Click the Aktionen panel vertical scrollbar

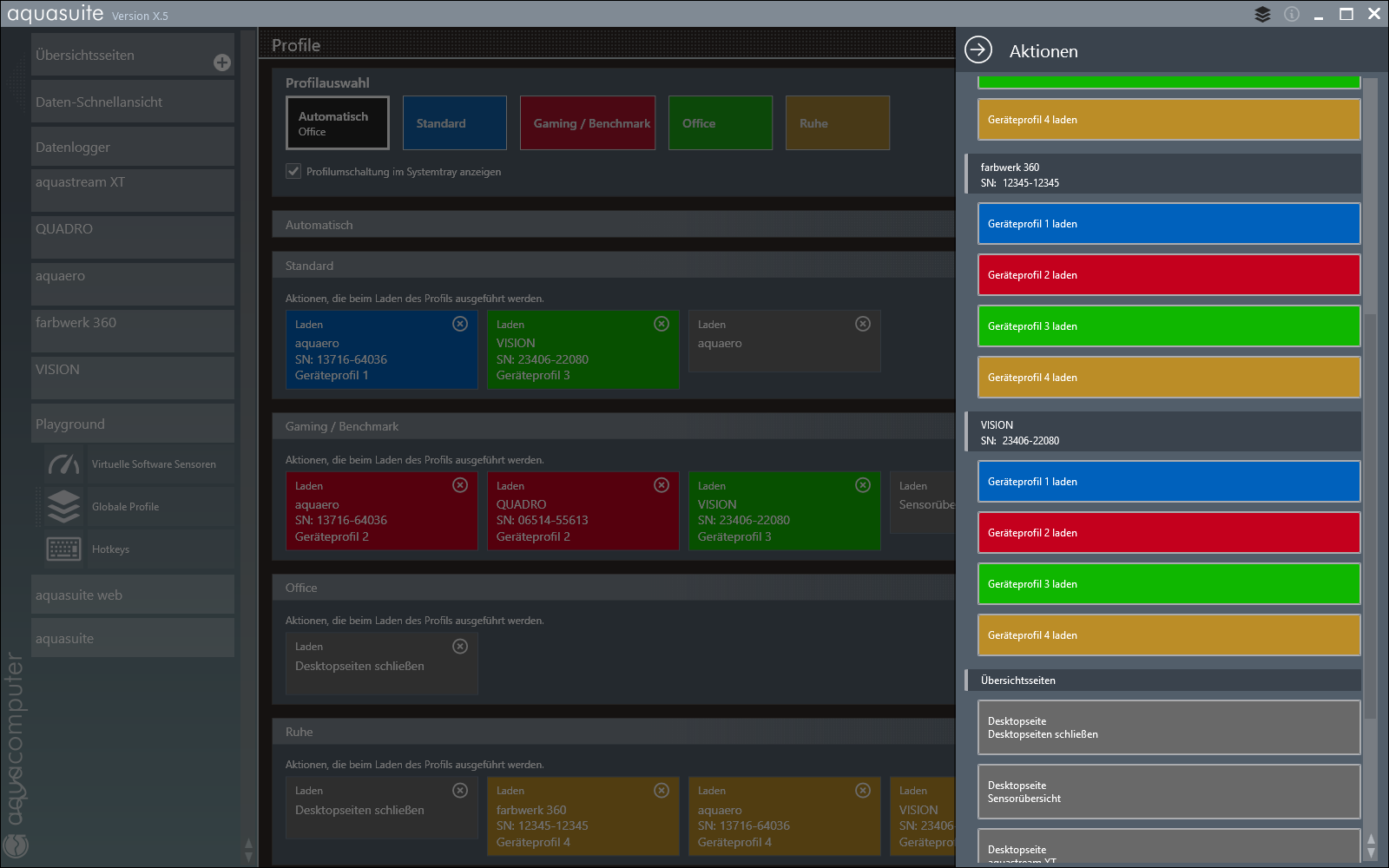click(x=1371, y=516)
